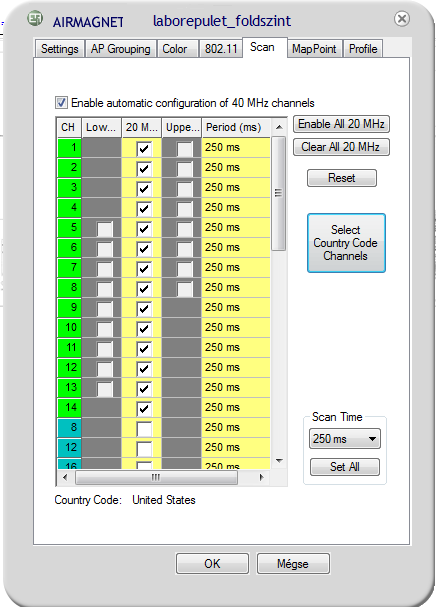The width and height of the screenshot is (436, 611).
Task: Click the vertical scrollbar thumb
Action: [x=279, y=193]
